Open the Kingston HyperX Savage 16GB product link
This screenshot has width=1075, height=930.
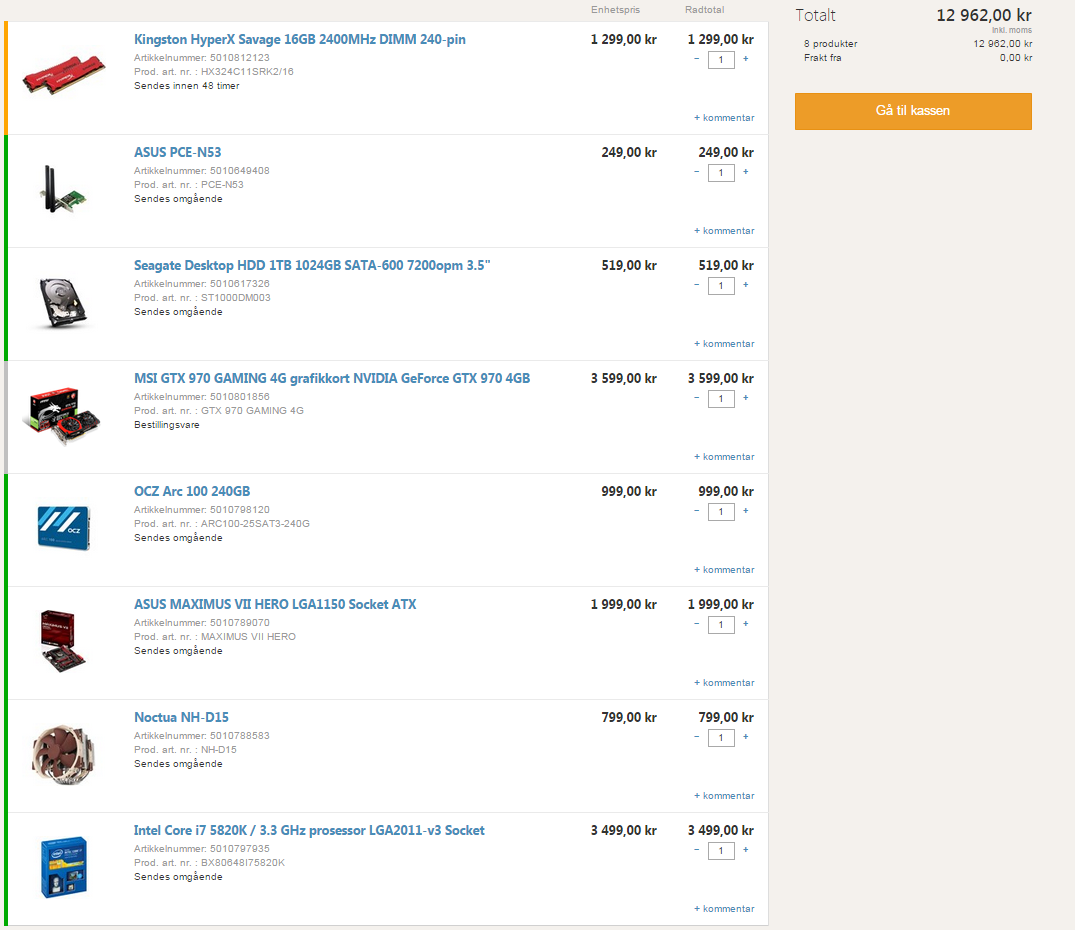click(x=300, y=40)
